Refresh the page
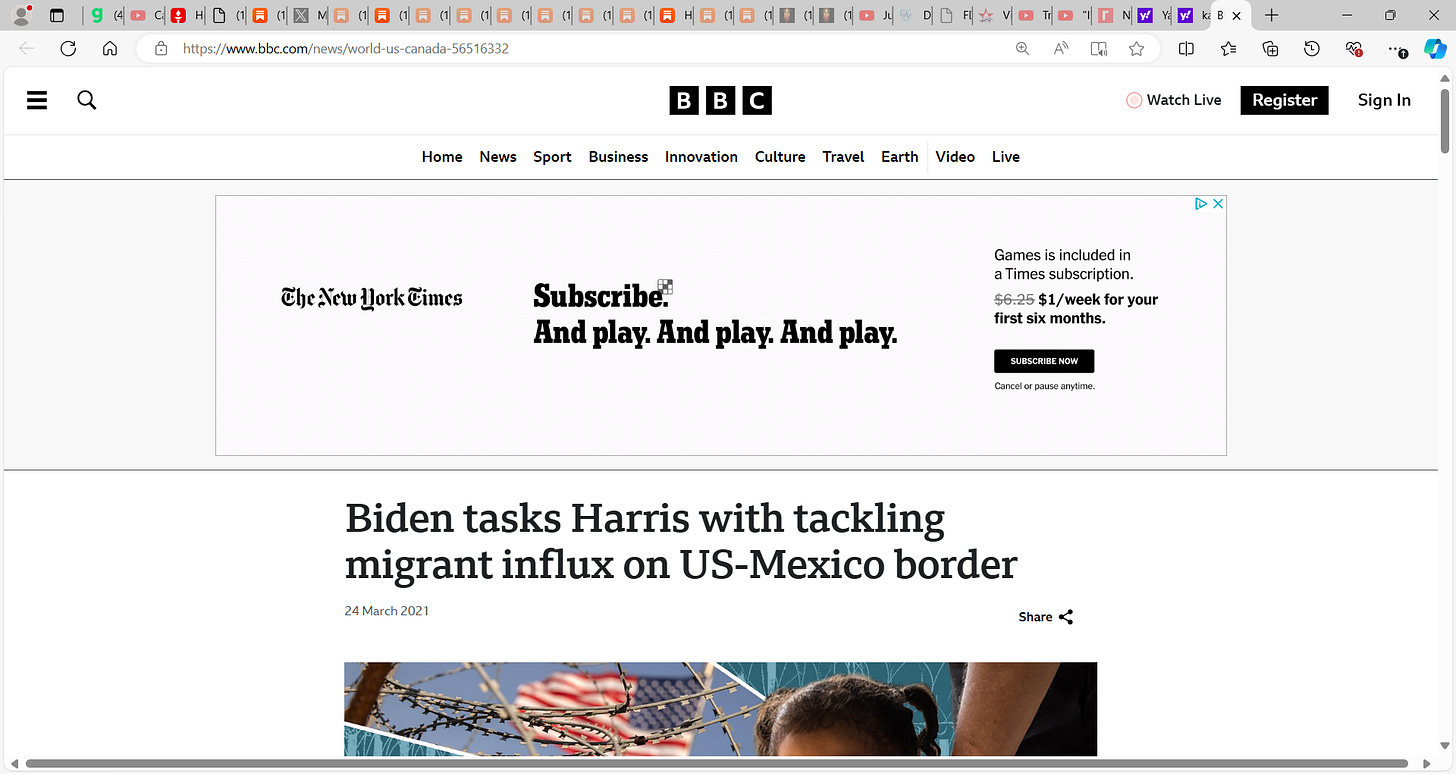 (68, 48)
